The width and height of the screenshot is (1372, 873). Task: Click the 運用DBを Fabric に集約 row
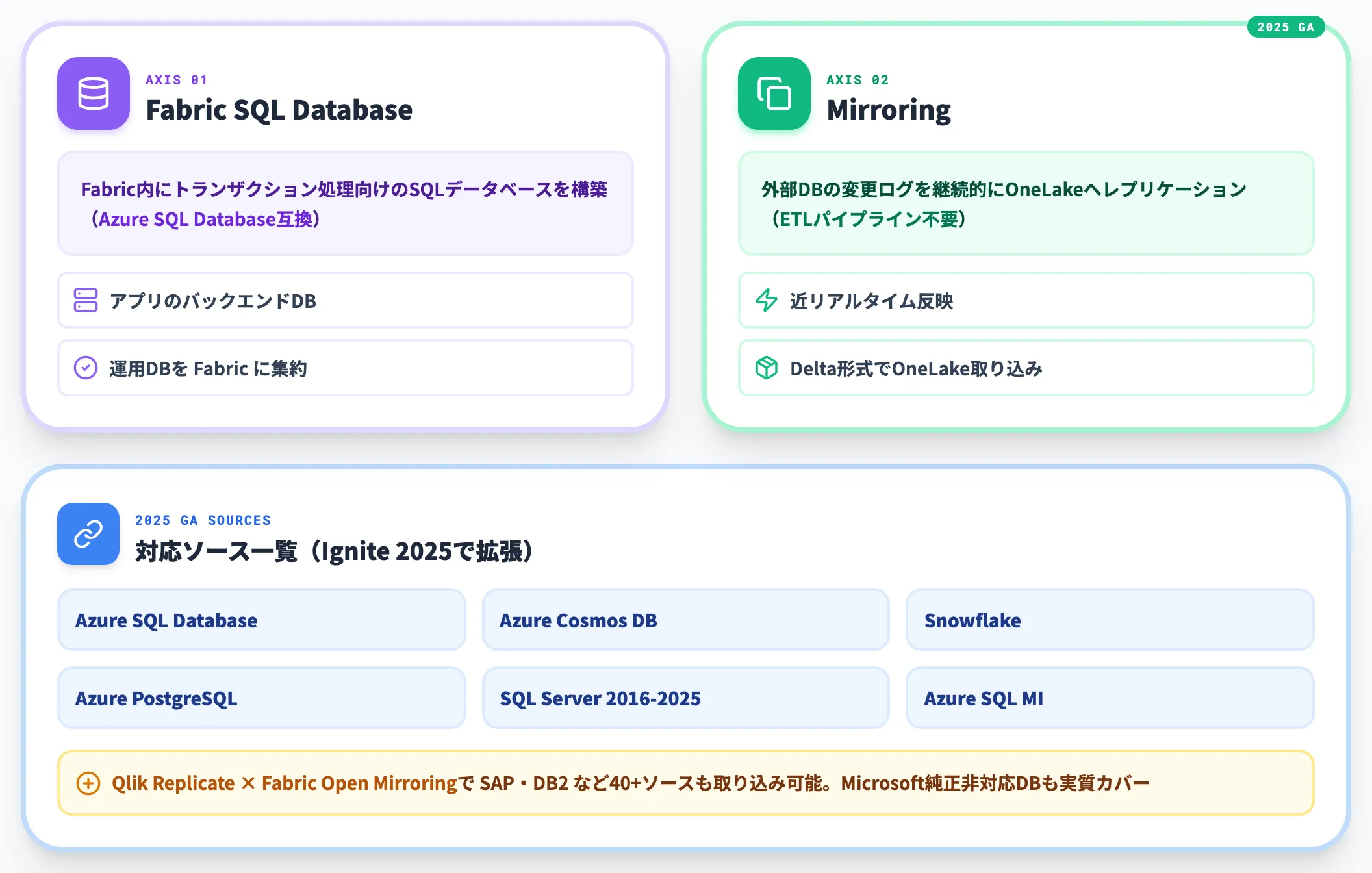pyautogui.click(x=346, y=368)
